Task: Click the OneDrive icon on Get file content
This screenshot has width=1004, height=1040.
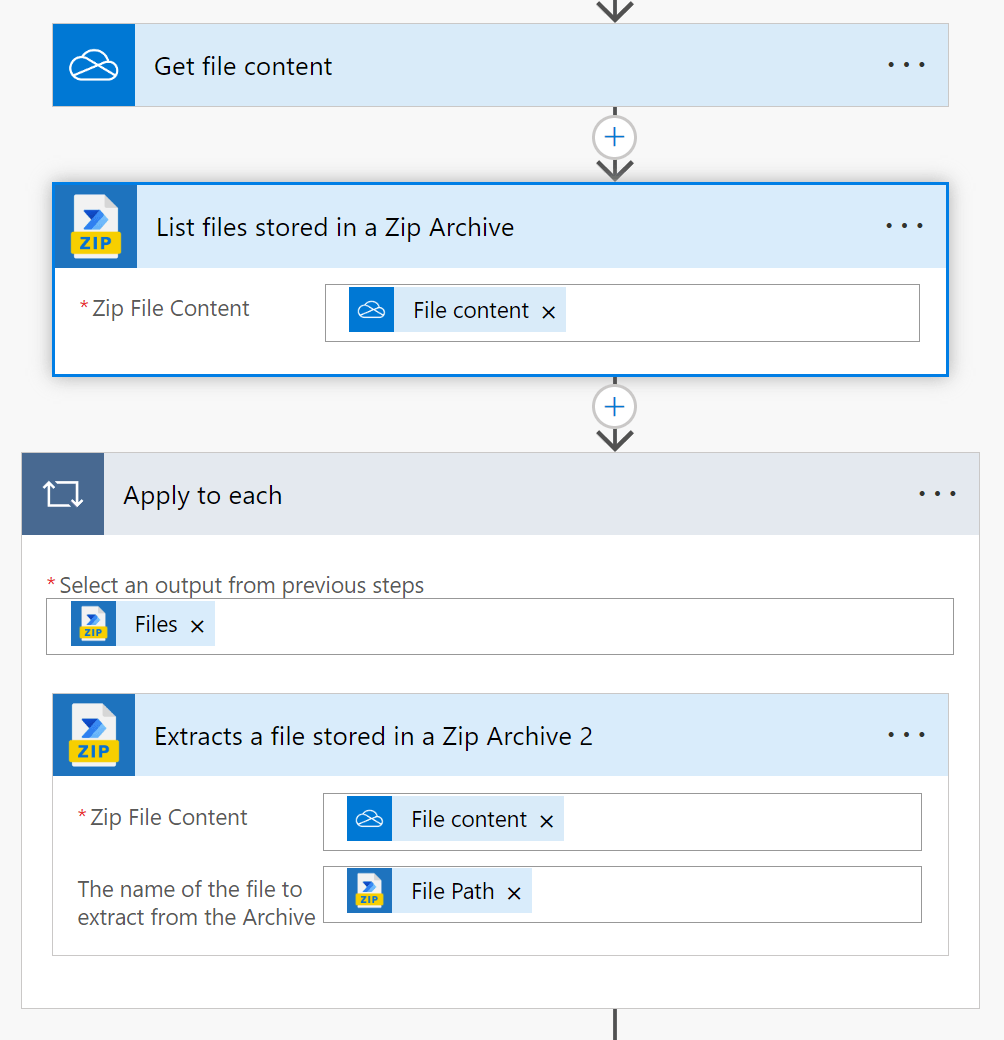Action: click(93, 65)
